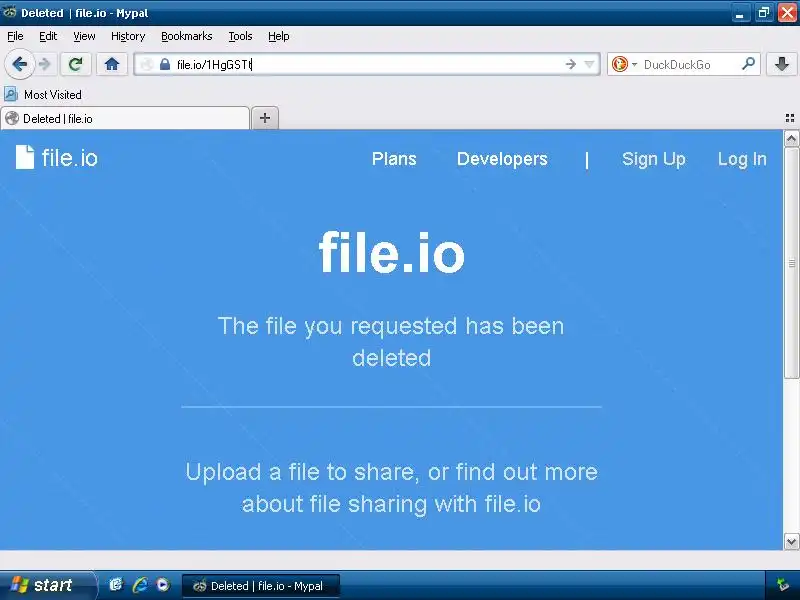Click the Most Visited bookmark icon

coord(11,94)
